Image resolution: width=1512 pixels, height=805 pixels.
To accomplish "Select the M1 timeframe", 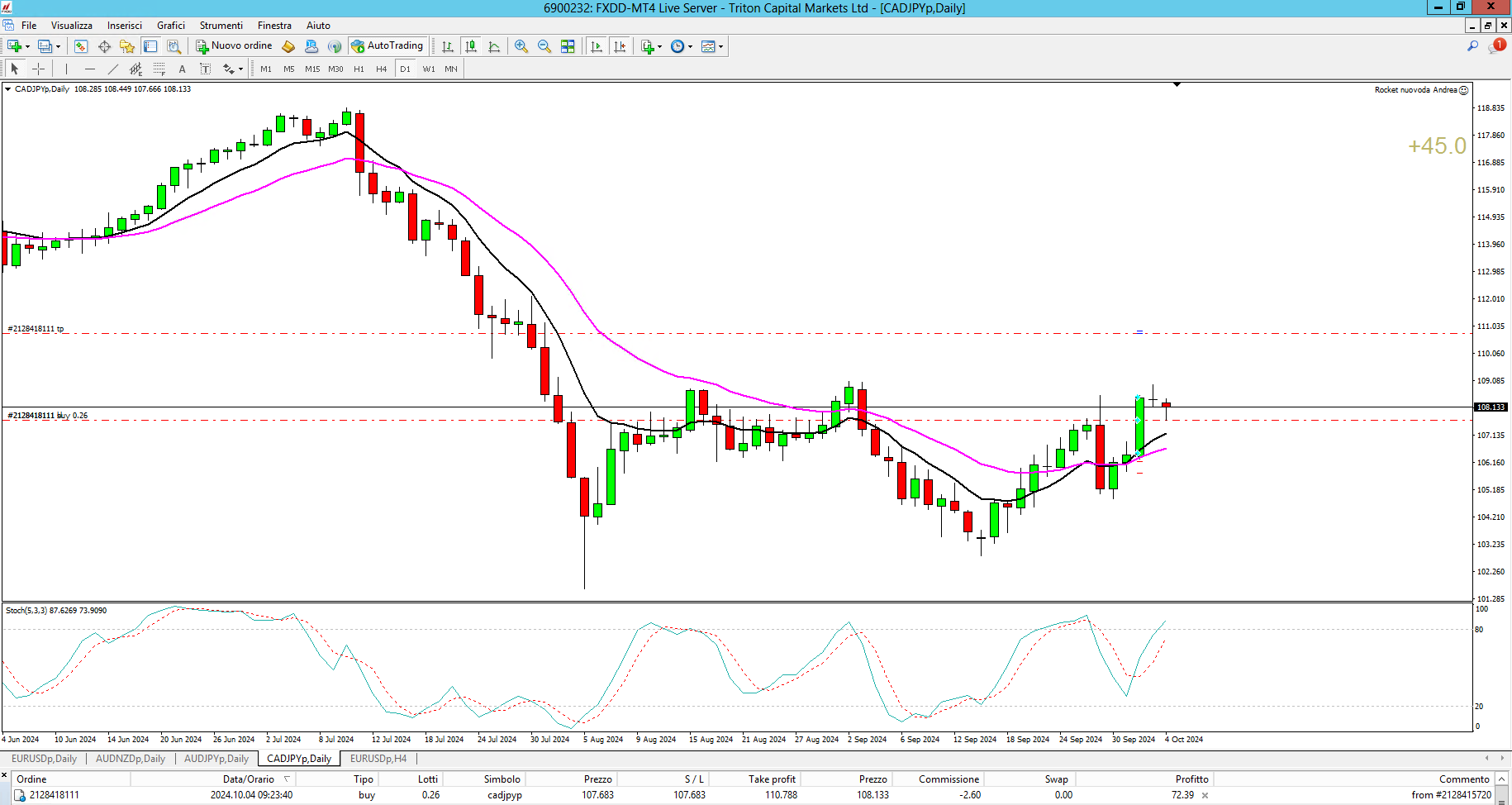I will [266, 69].
